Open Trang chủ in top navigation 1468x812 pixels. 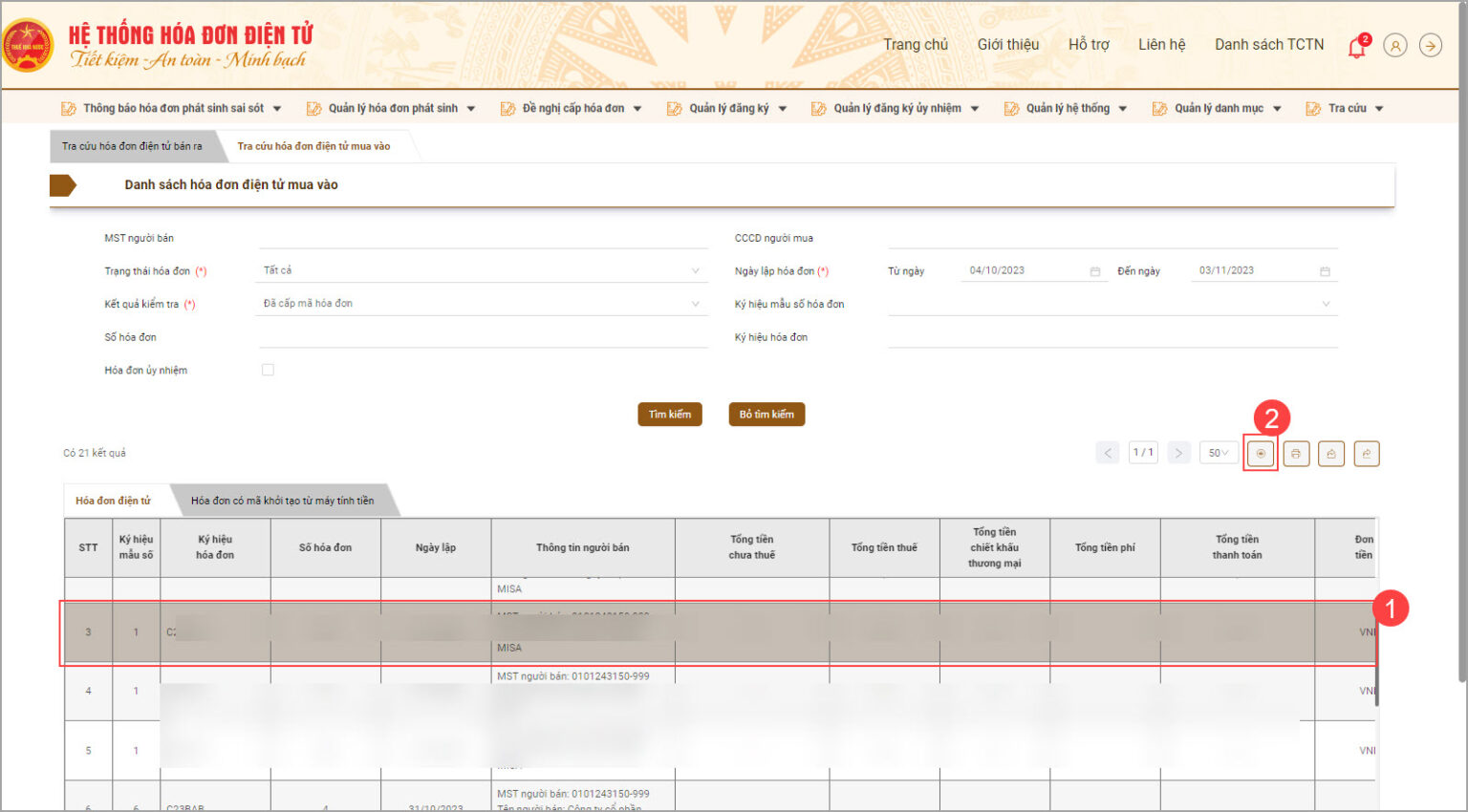coord(916,45)
